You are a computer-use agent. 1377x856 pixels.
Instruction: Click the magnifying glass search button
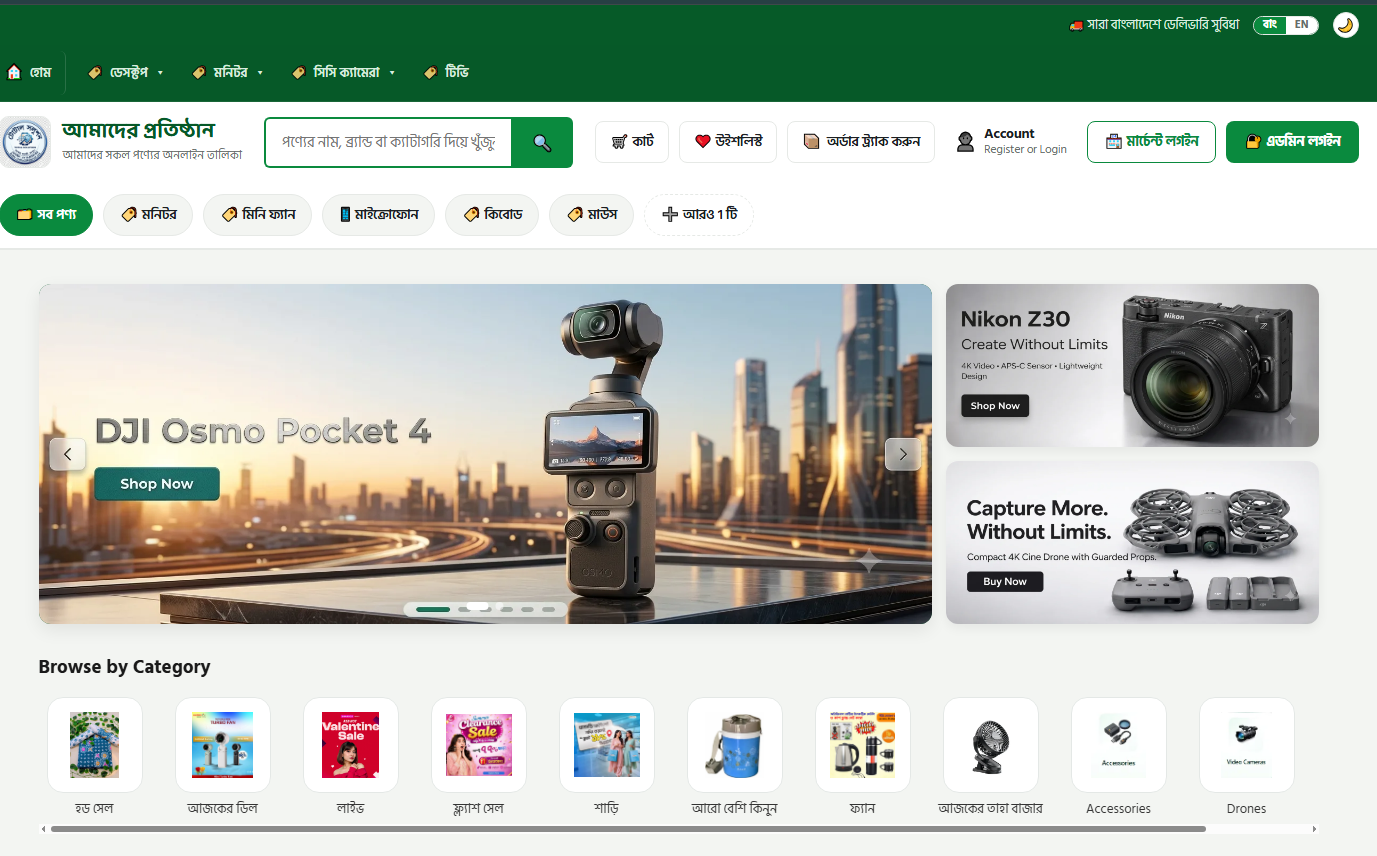(542, 143)
